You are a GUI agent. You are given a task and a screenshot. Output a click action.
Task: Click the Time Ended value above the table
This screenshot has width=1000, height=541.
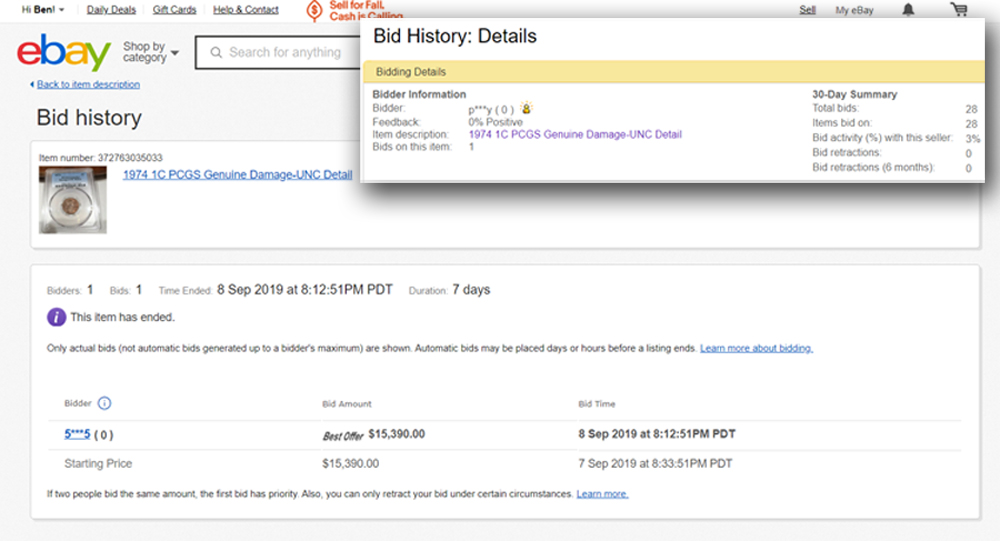click(305, 290)
